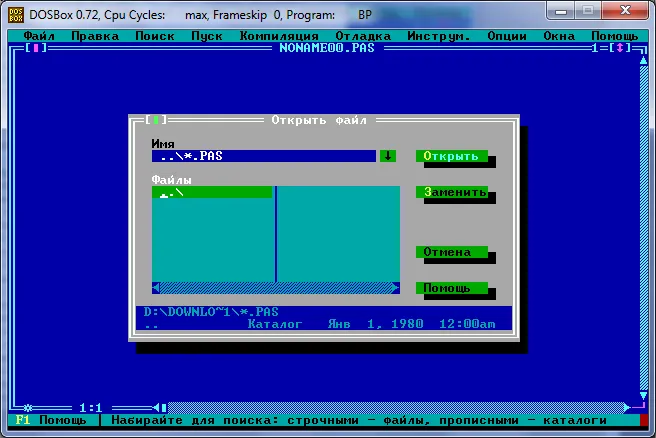Image resolution: width=656 pixels, height=438 pixels.
Task: Click the resize corner of editor window
Action: (639, 407)
